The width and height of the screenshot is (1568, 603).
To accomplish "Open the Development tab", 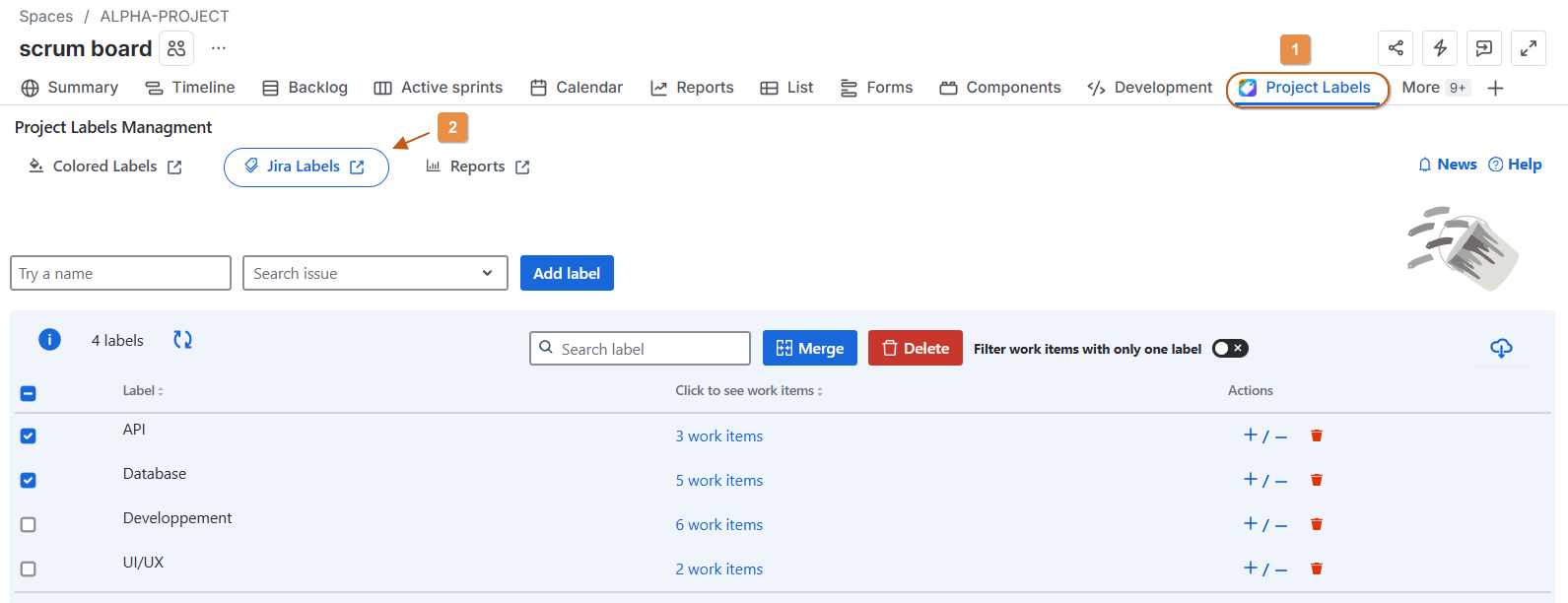I will pos(1149,88).
